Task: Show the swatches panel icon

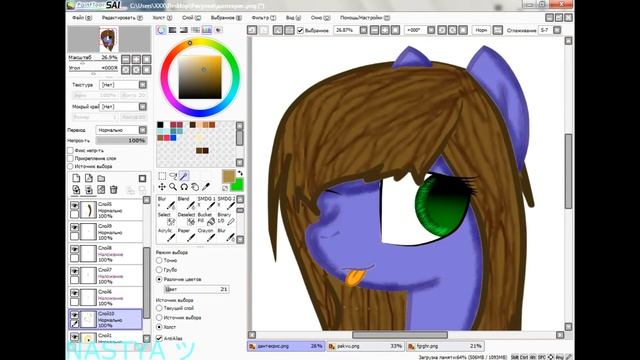Action: pyautogui.click(x=207, y=30)
